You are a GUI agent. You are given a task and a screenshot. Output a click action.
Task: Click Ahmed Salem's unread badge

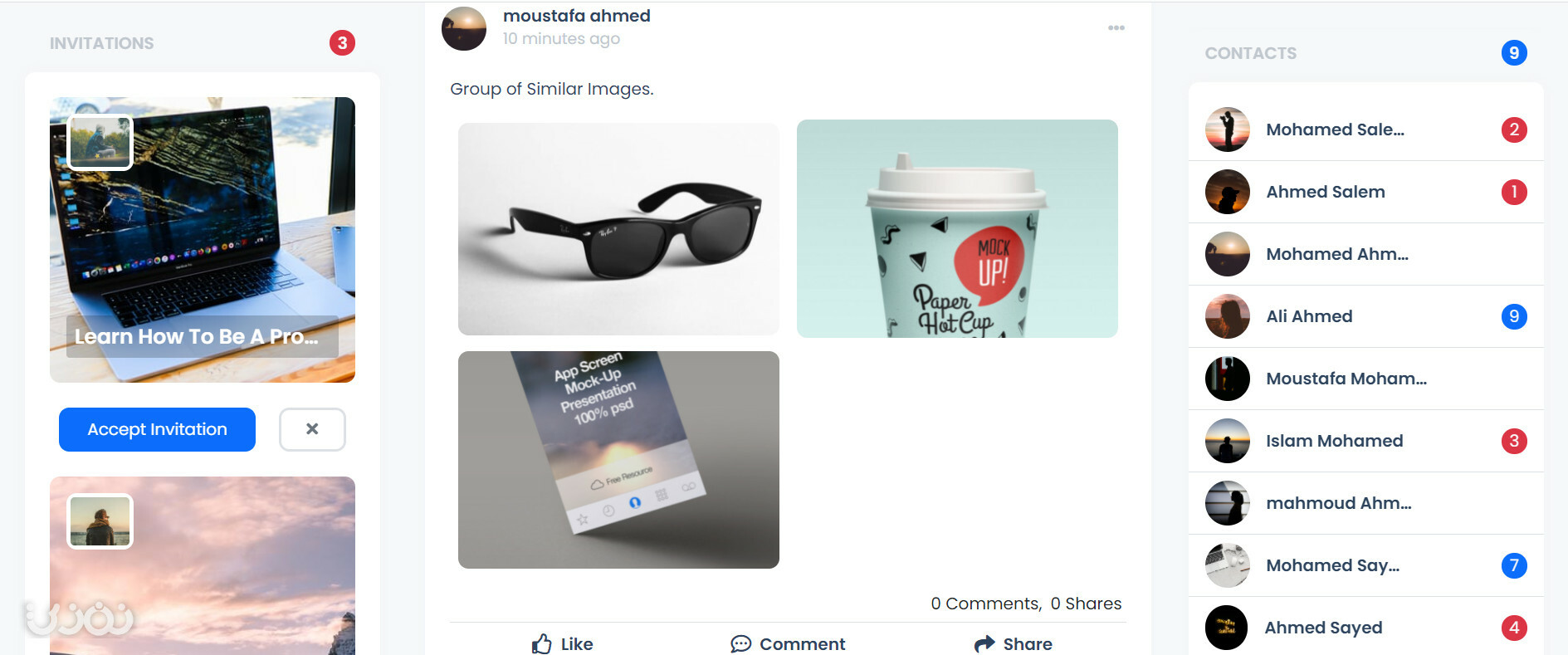1514,192
